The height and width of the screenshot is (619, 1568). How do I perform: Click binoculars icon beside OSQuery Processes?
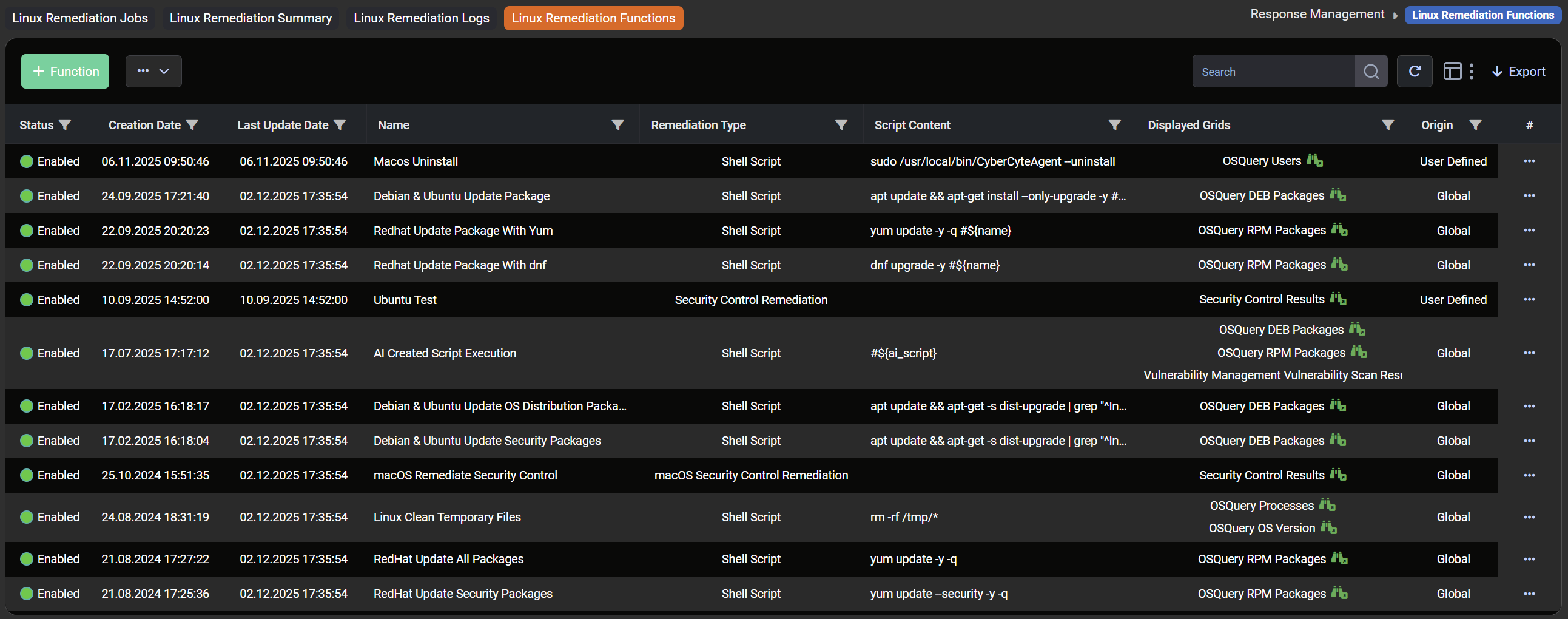coord(1327,505)
